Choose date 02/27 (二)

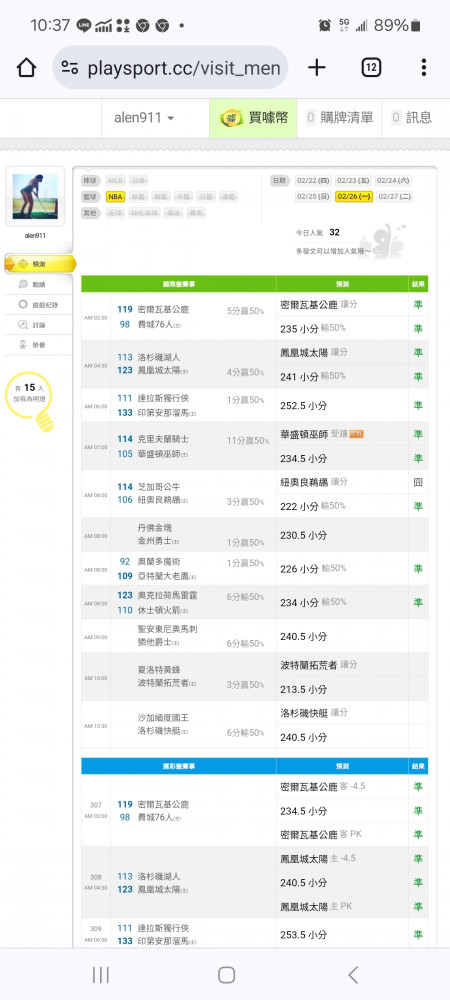tap(395, 197)
